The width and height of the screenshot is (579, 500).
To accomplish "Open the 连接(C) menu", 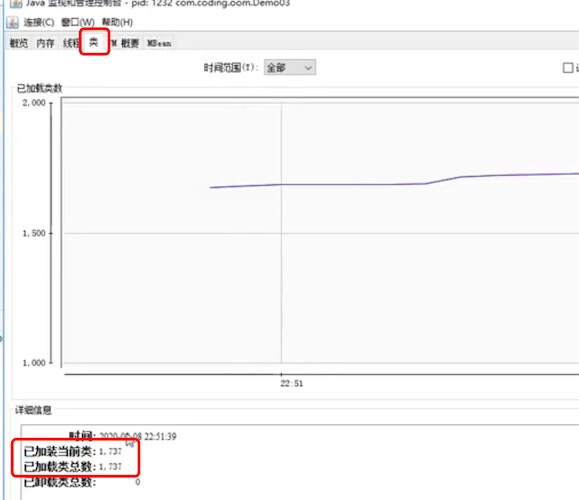I will tap(39, 23).
